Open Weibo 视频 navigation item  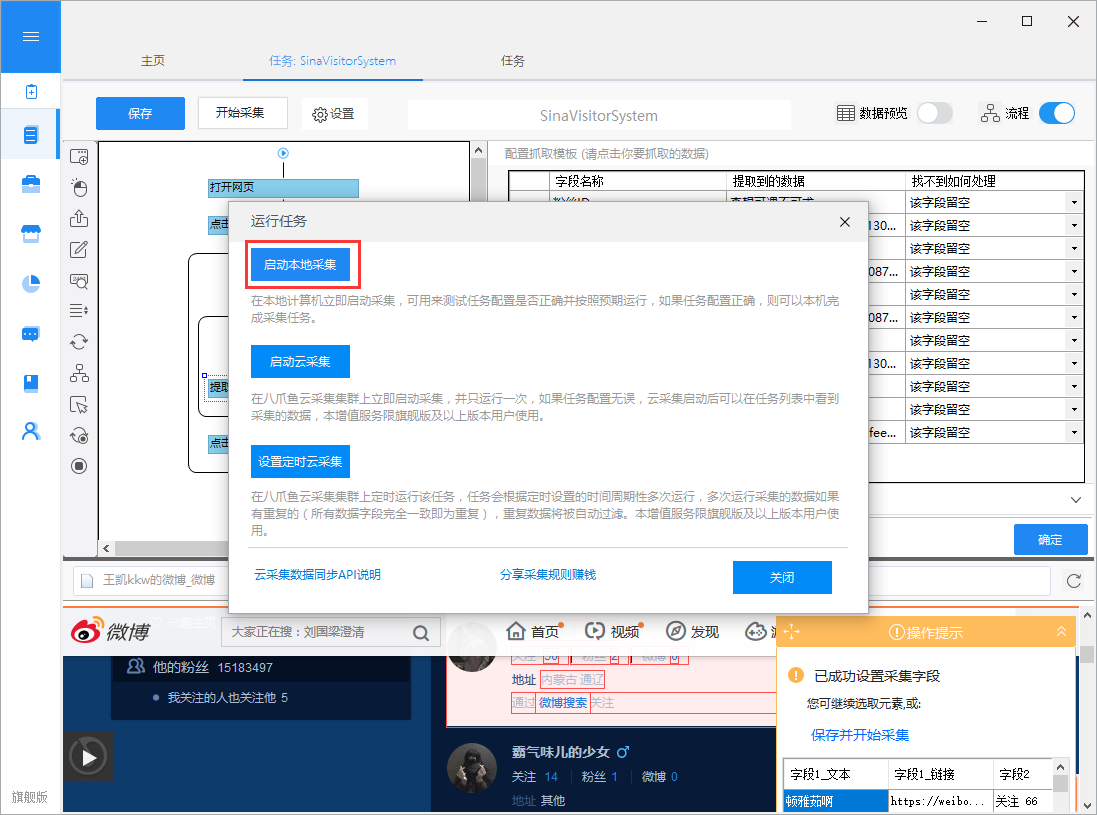[x=614, y=631]
